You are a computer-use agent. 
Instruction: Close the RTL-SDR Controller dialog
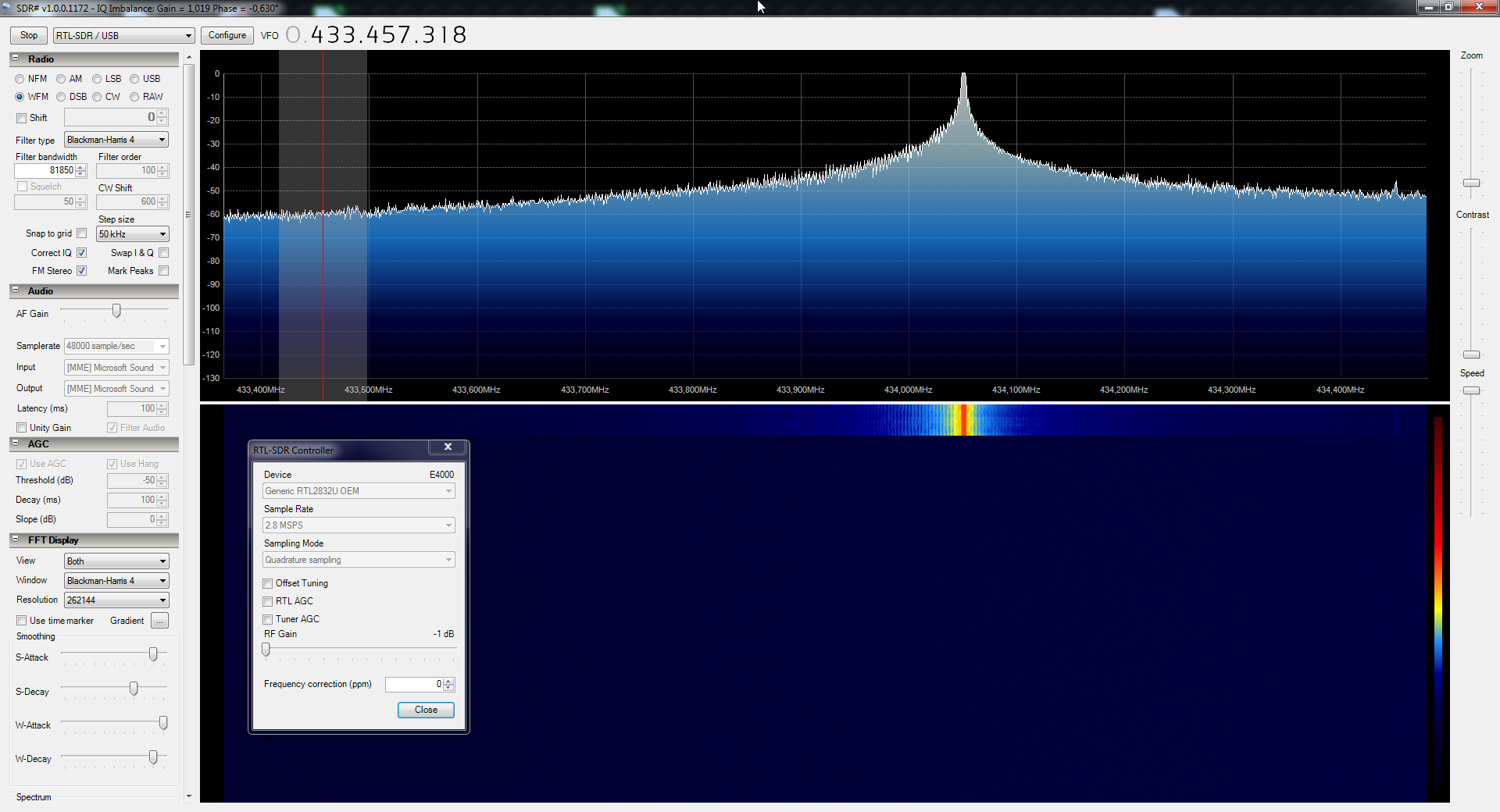click(448, 447)
